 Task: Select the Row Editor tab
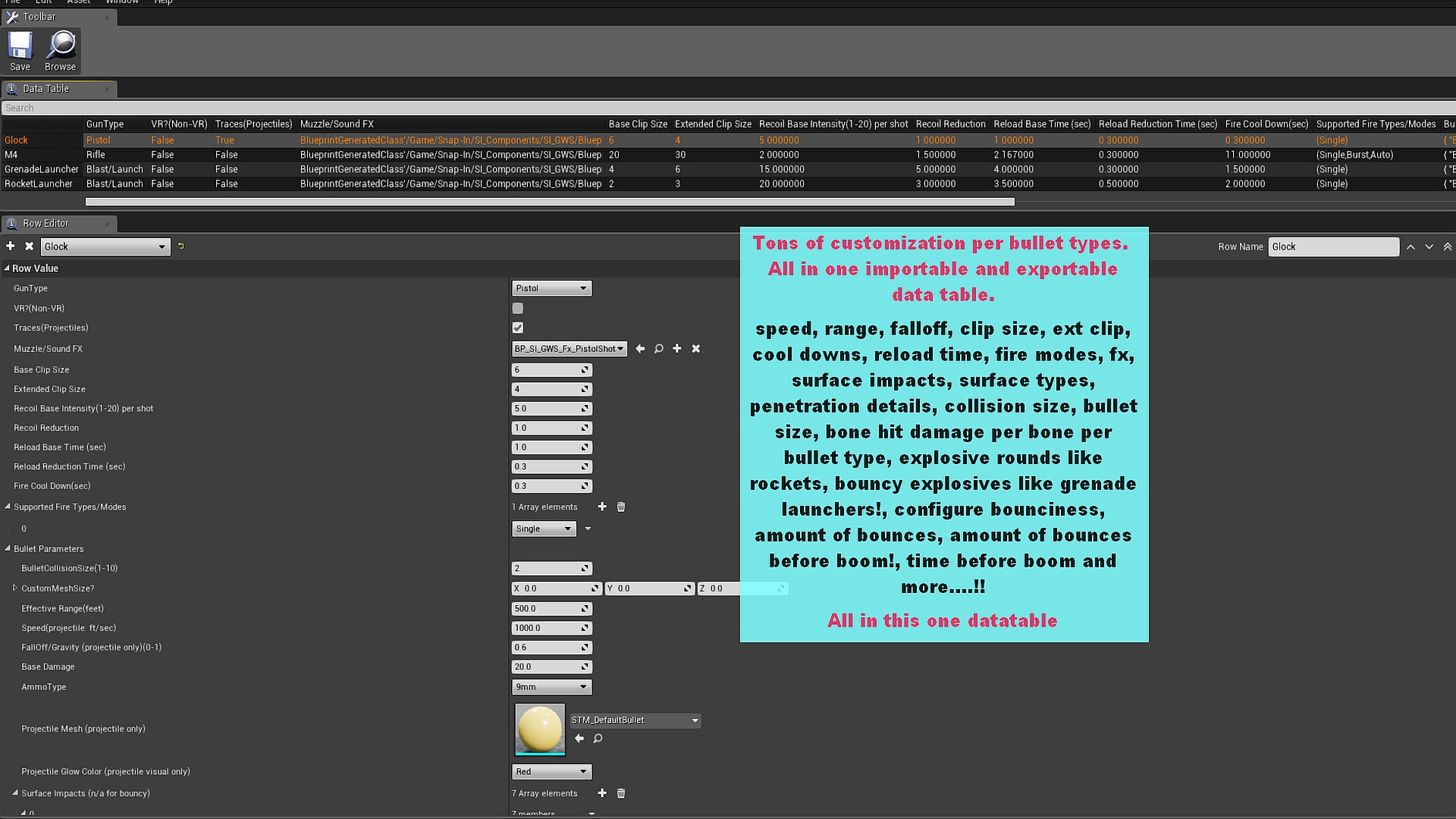46,224
